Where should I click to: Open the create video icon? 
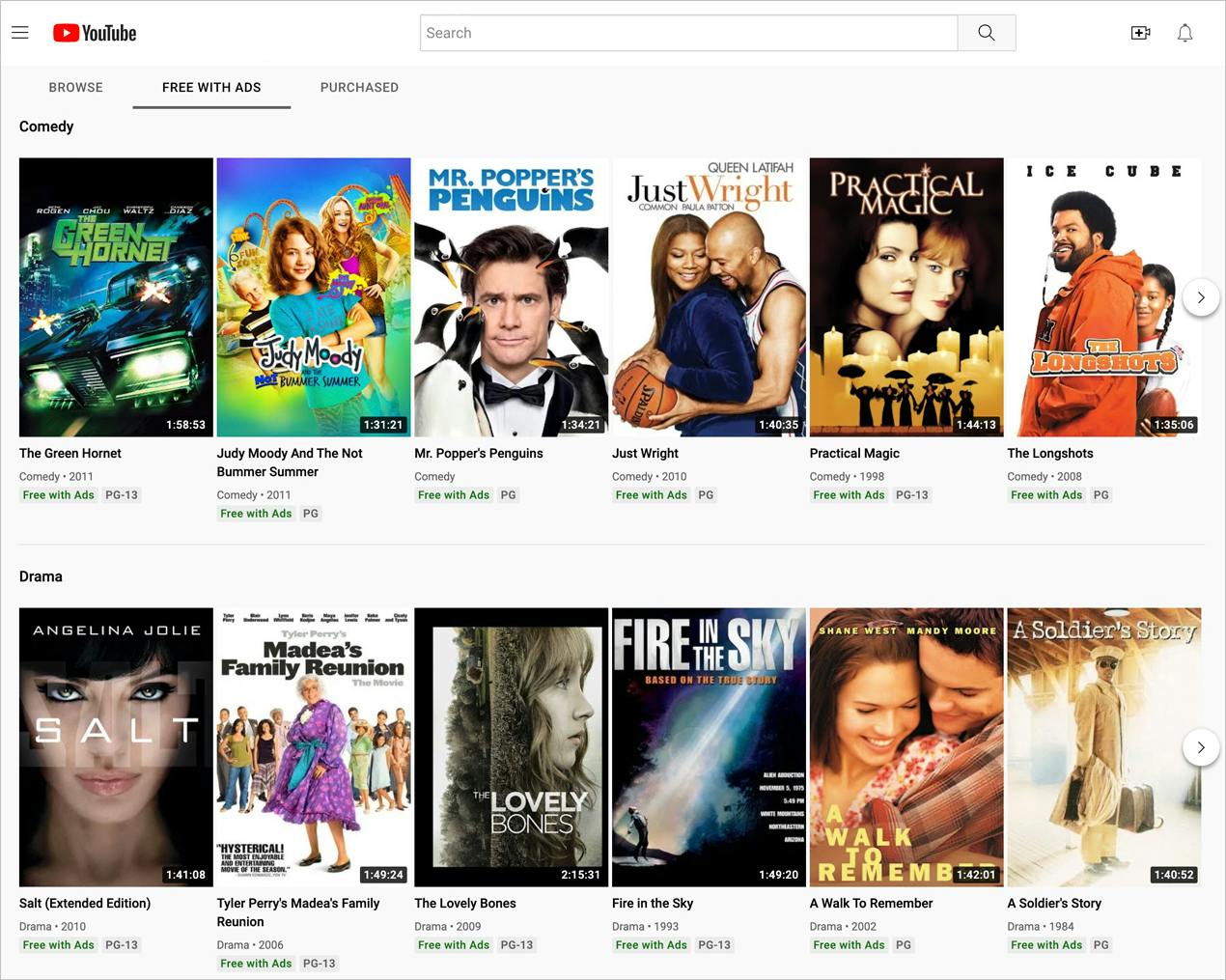point(1140,32)
